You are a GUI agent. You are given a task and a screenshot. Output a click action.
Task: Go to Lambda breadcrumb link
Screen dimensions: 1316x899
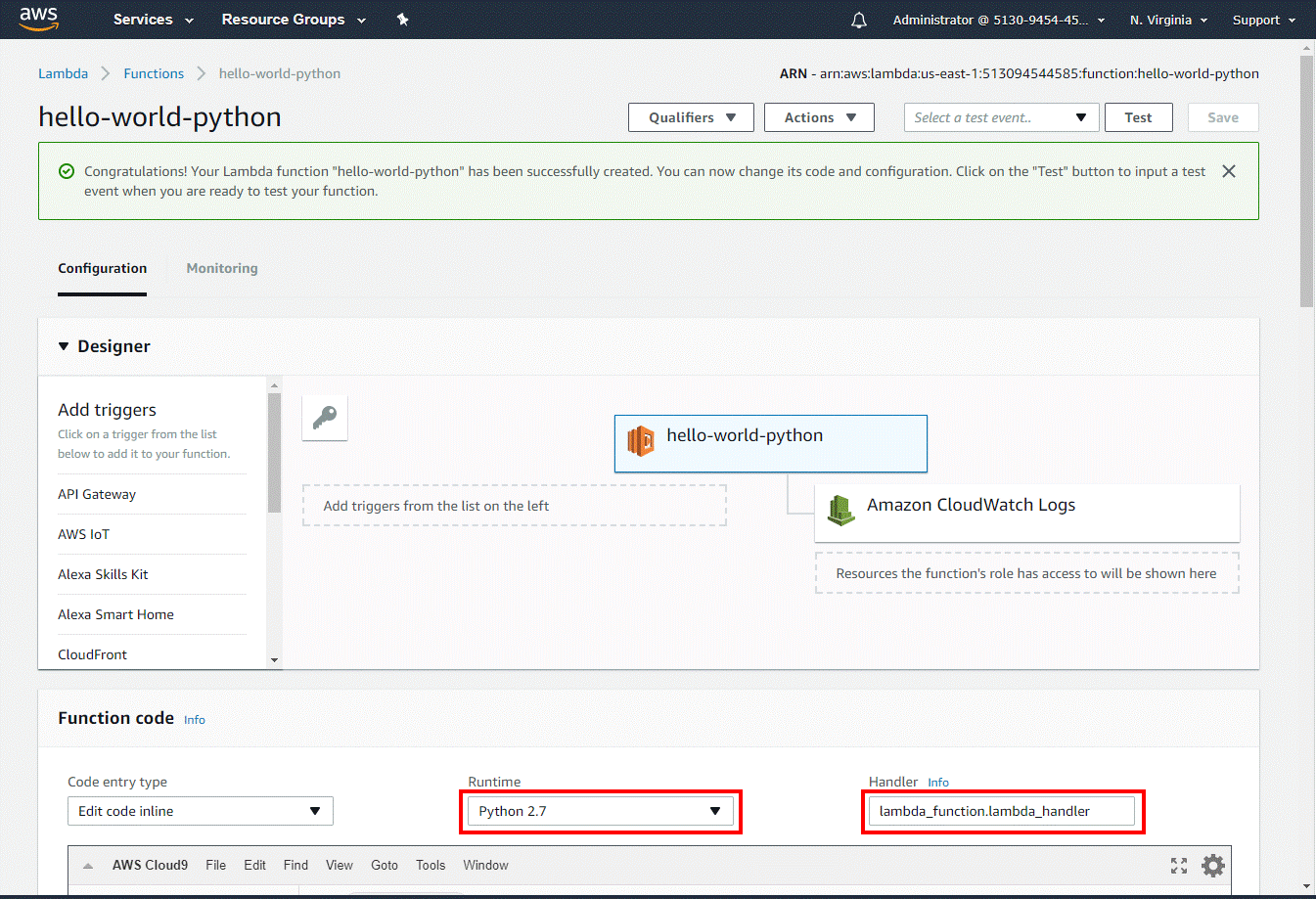[63, 73]
